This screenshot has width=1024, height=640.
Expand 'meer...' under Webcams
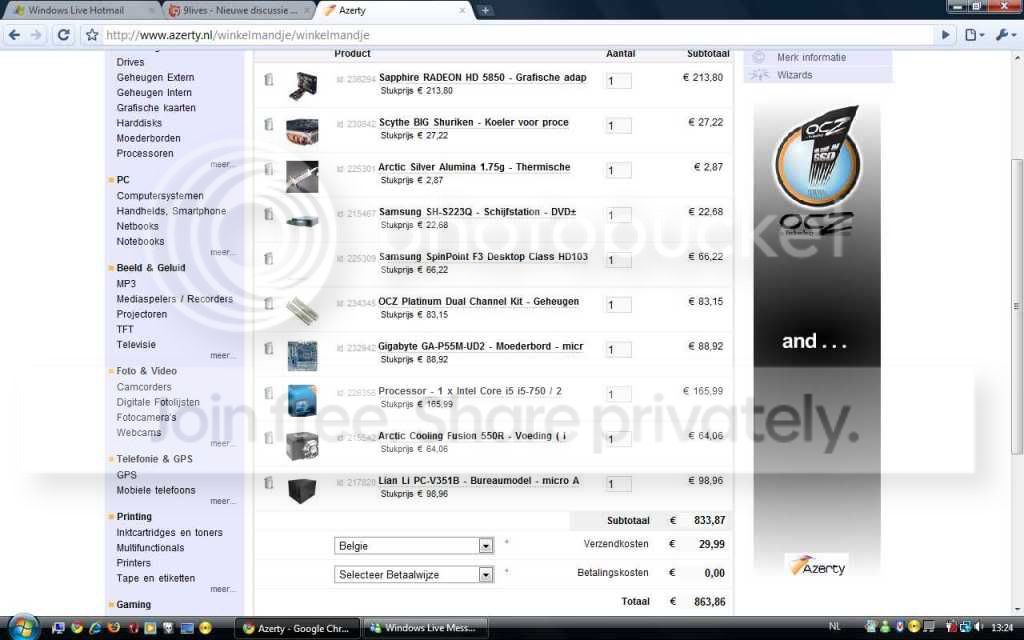(x=223, y=444)
